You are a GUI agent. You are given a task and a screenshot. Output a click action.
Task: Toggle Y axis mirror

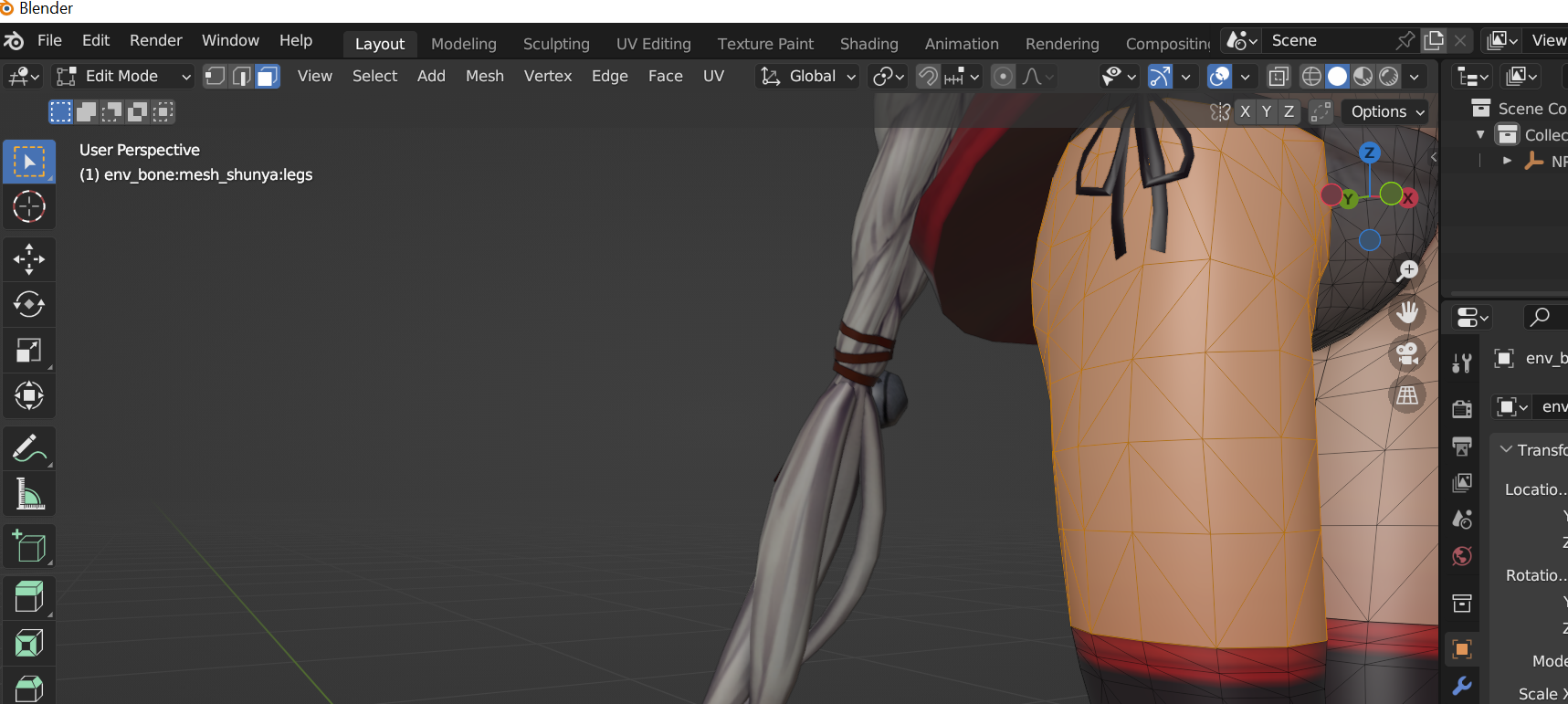coord(1267,111)
